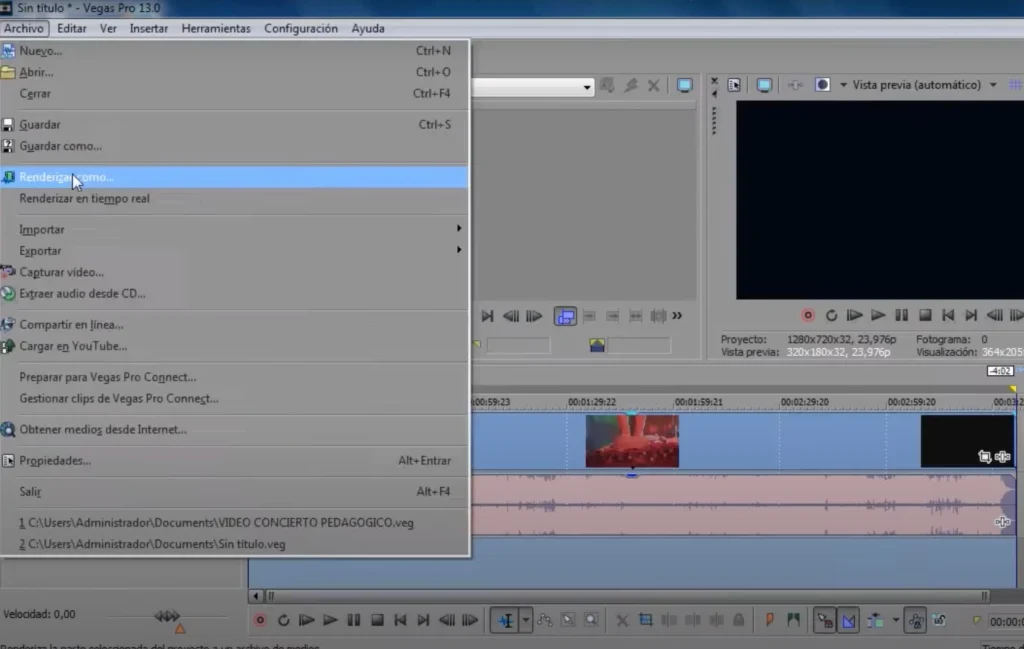Click the trimmer external monitor icon
This screenshot has height=649, width=1024.
[684, 86]
